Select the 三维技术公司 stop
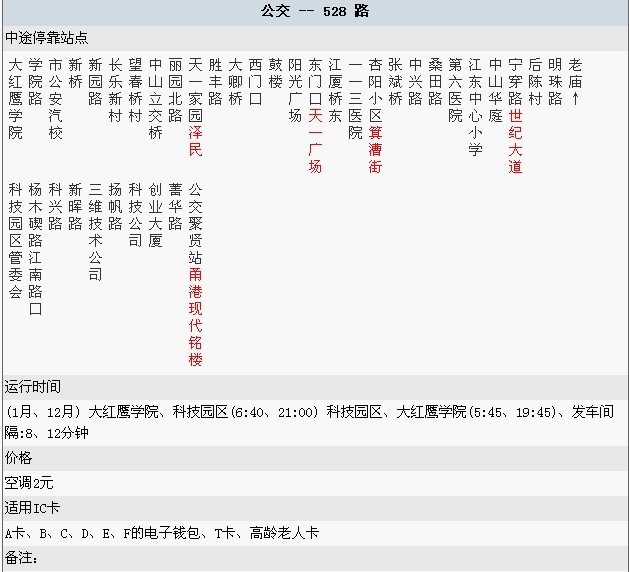This screenshot has height=572, width=629. (x=95, y=232)
